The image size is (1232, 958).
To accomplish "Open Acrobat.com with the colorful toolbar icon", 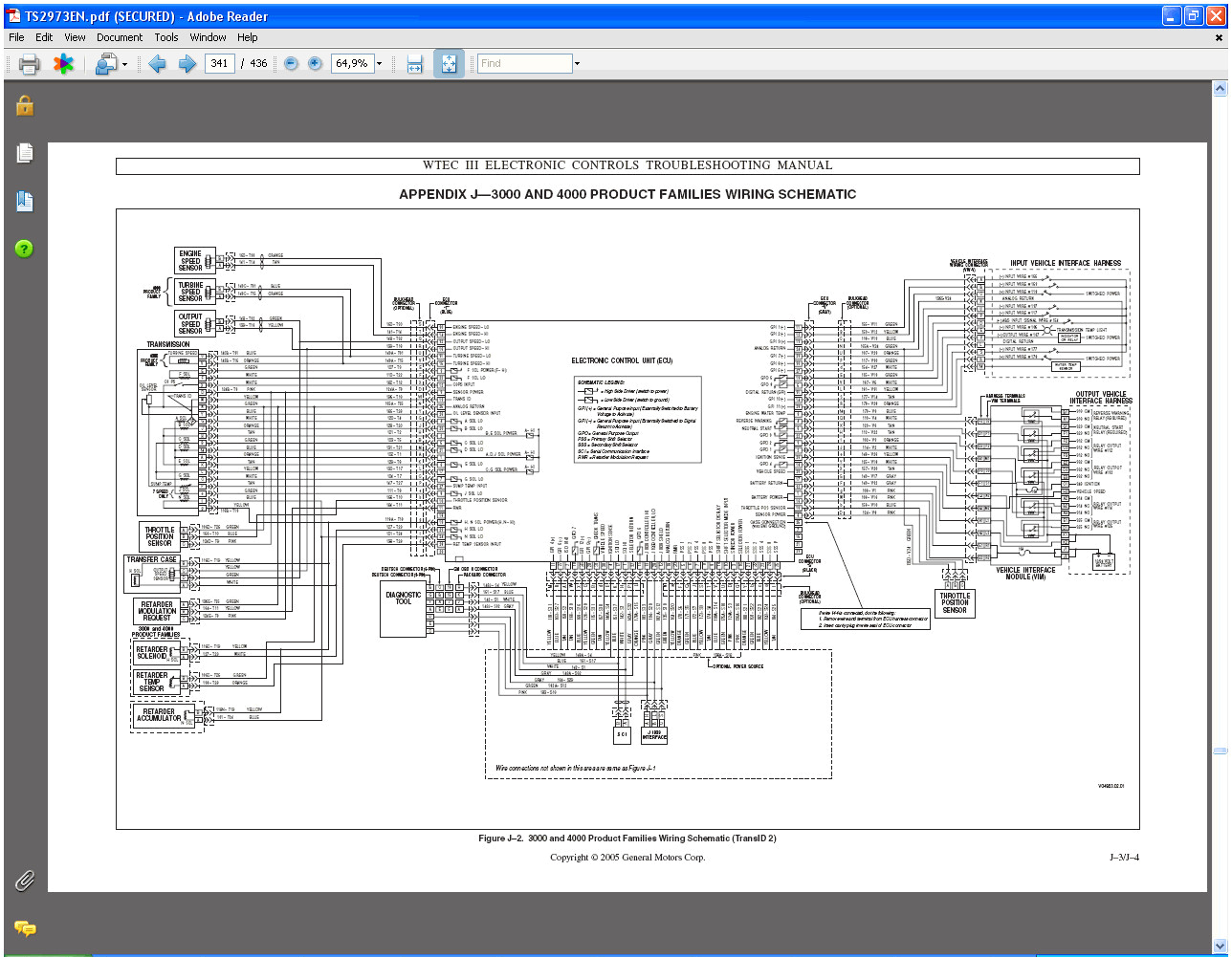I will coord(63,63).
